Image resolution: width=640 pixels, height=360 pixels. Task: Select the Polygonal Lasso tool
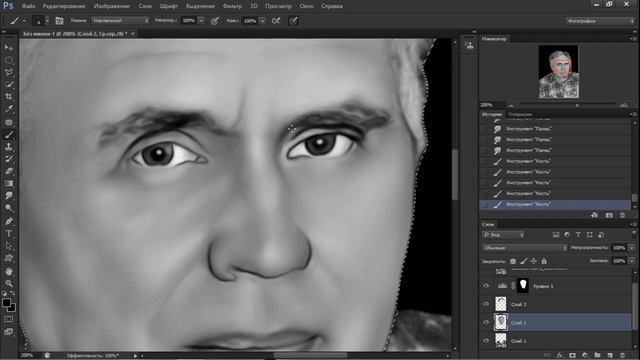(9, 72)
